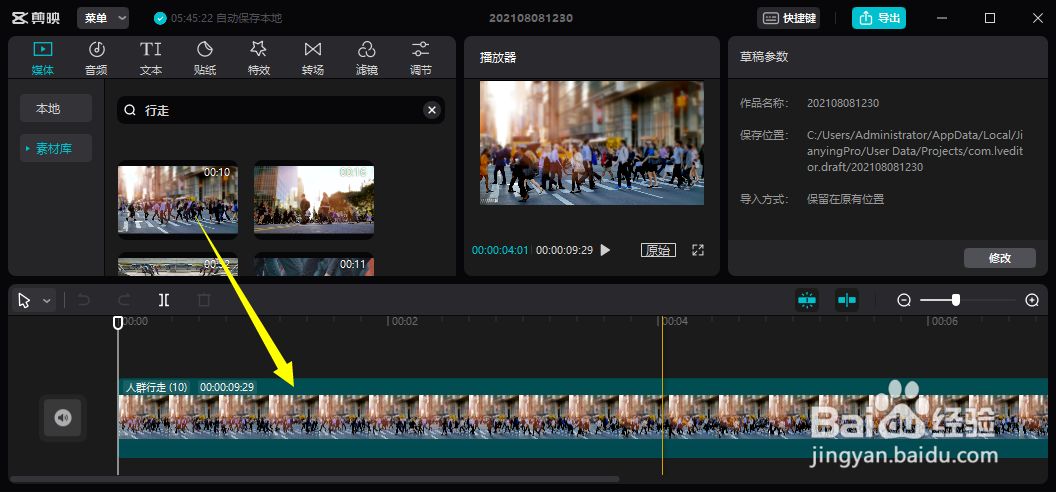Screen dimensions: 1056x492
Task: Select the crowd-walking thumbnail labeled 00:10
Action: pyautogui.click(x=178, y=200)
